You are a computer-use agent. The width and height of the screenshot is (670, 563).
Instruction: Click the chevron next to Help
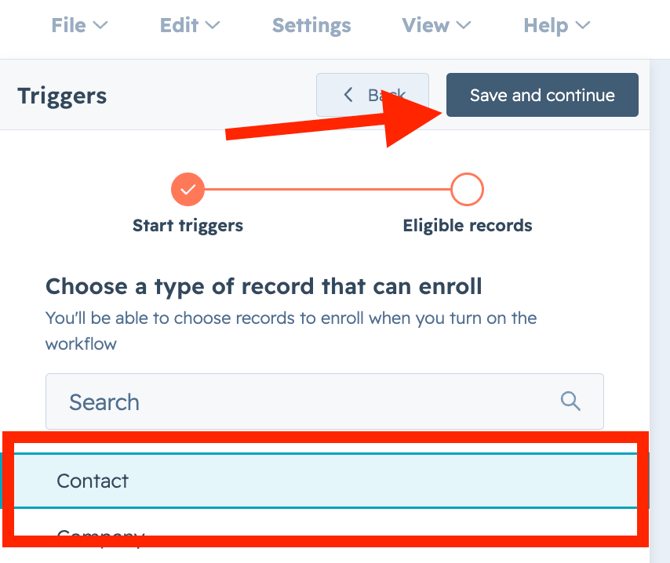(582, 26)
